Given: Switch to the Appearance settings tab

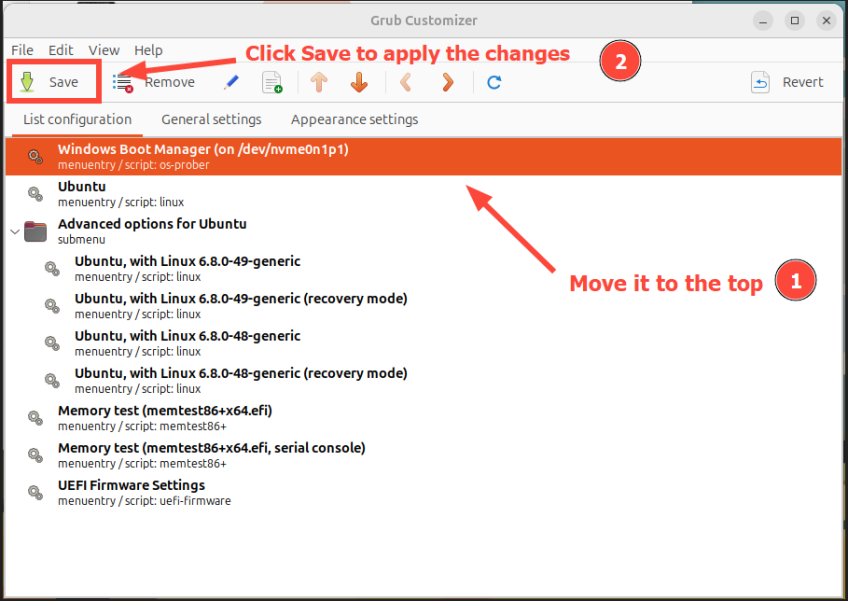Looking at the screenshot, I should (x=354, y=120).
